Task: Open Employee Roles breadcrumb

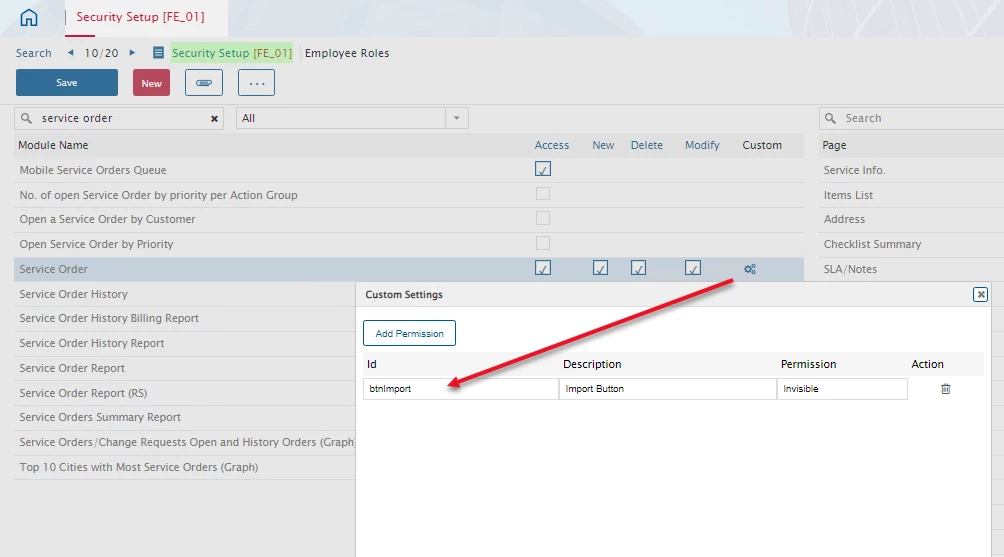Action: point(347,53)
